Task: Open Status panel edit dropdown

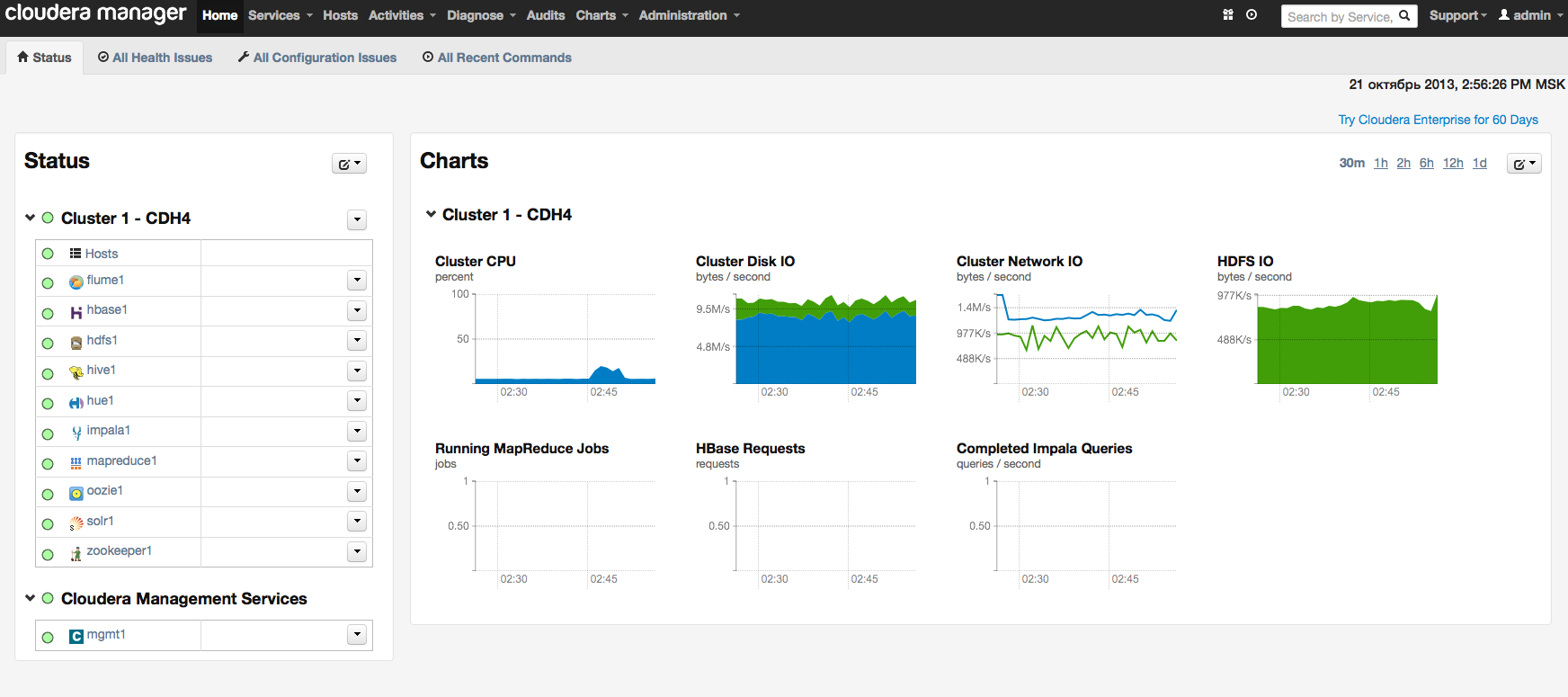Action: coord(350,164)
